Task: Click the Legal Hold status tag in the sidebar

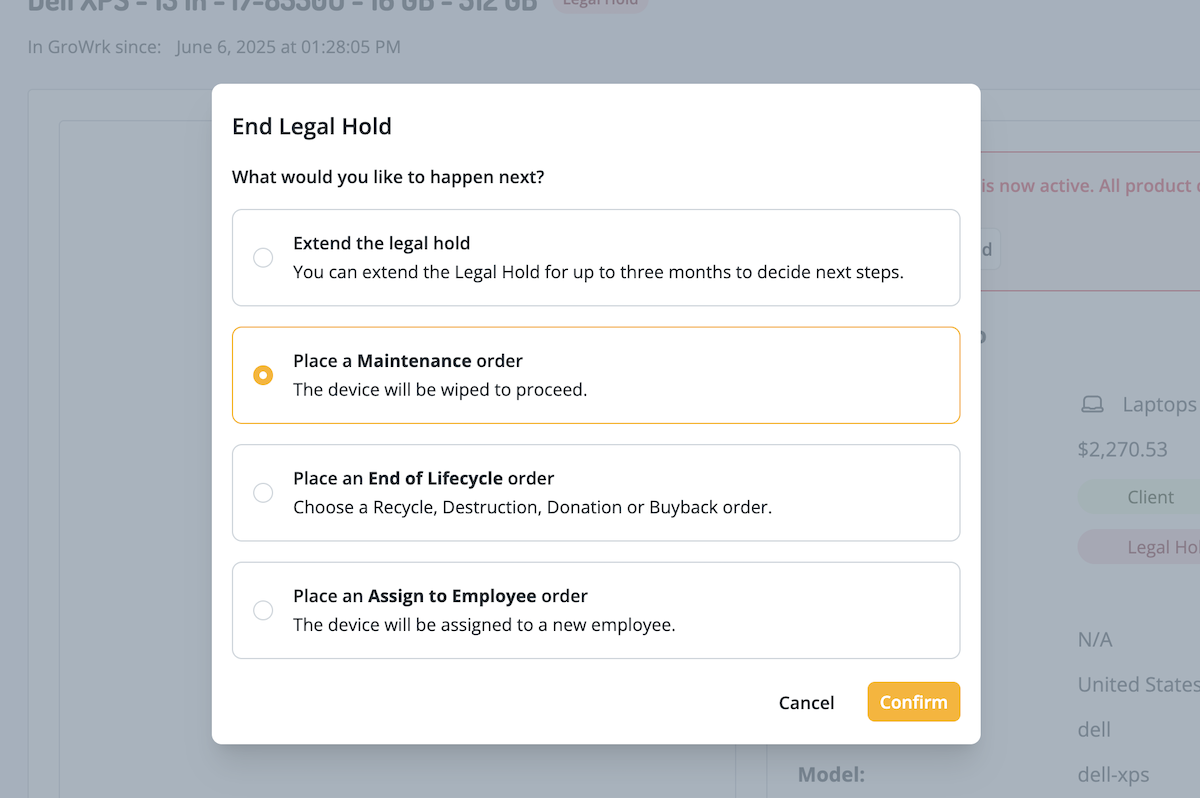Action: tap(1158, 546)
